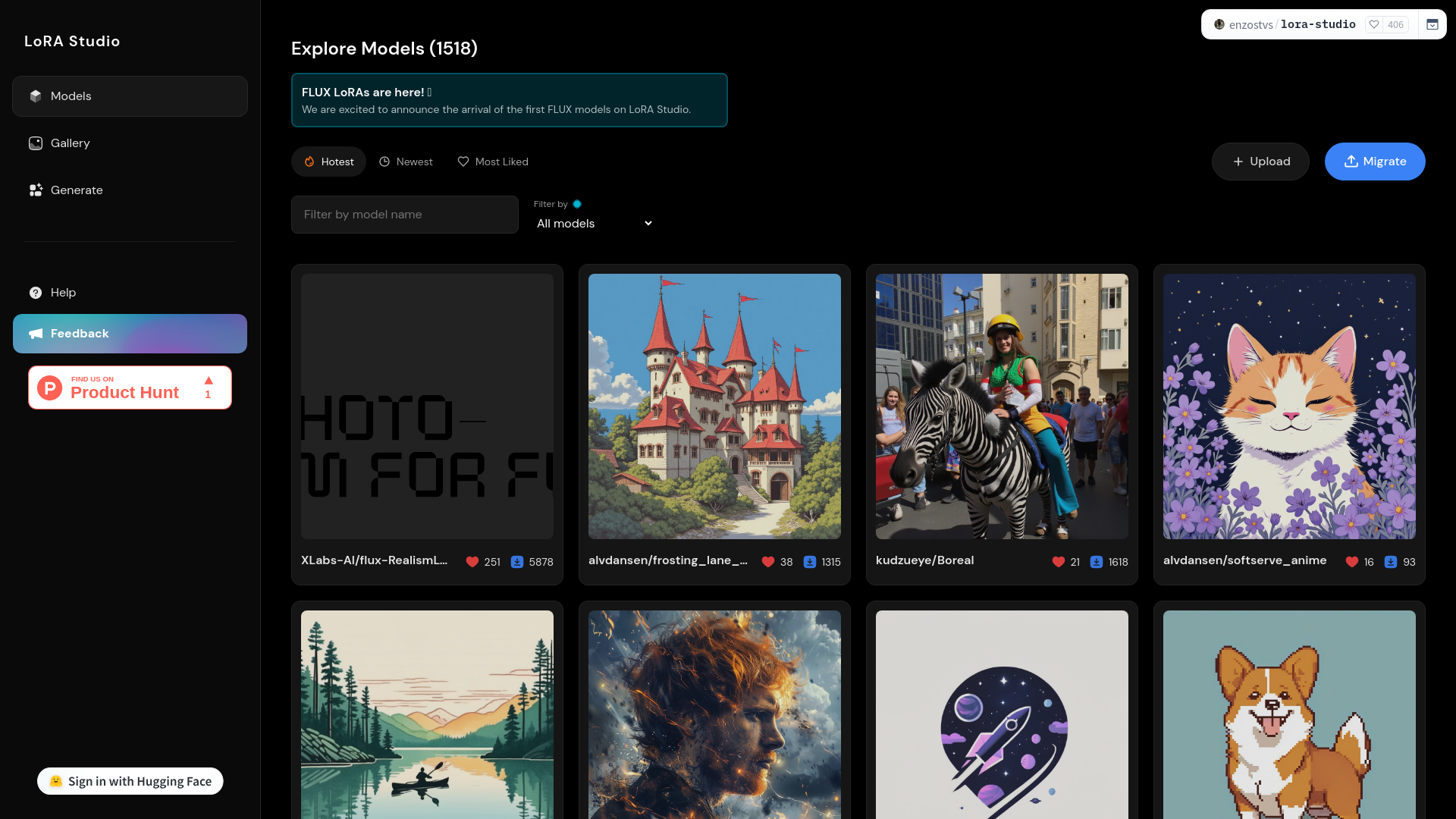
Task: Go to enzostvs profile link
Action: point(1250,24)
